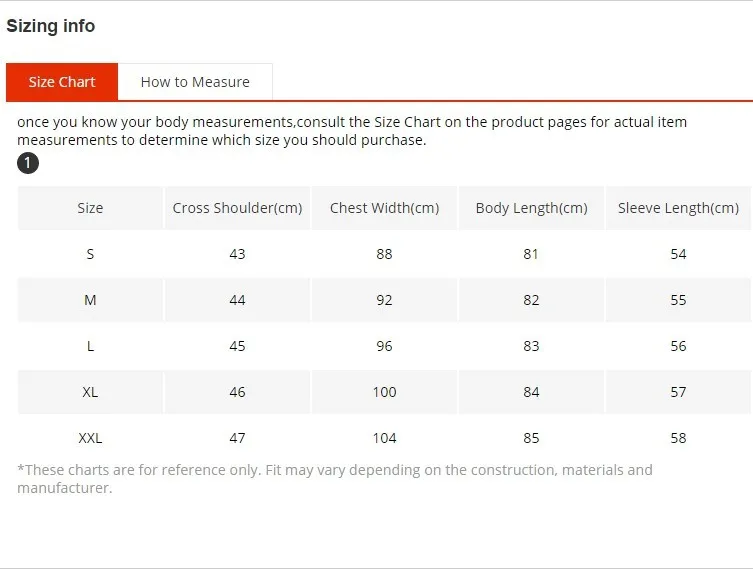753x569 pixels.
Task: Click body length value 83 for L
Action: click(532, 346)
